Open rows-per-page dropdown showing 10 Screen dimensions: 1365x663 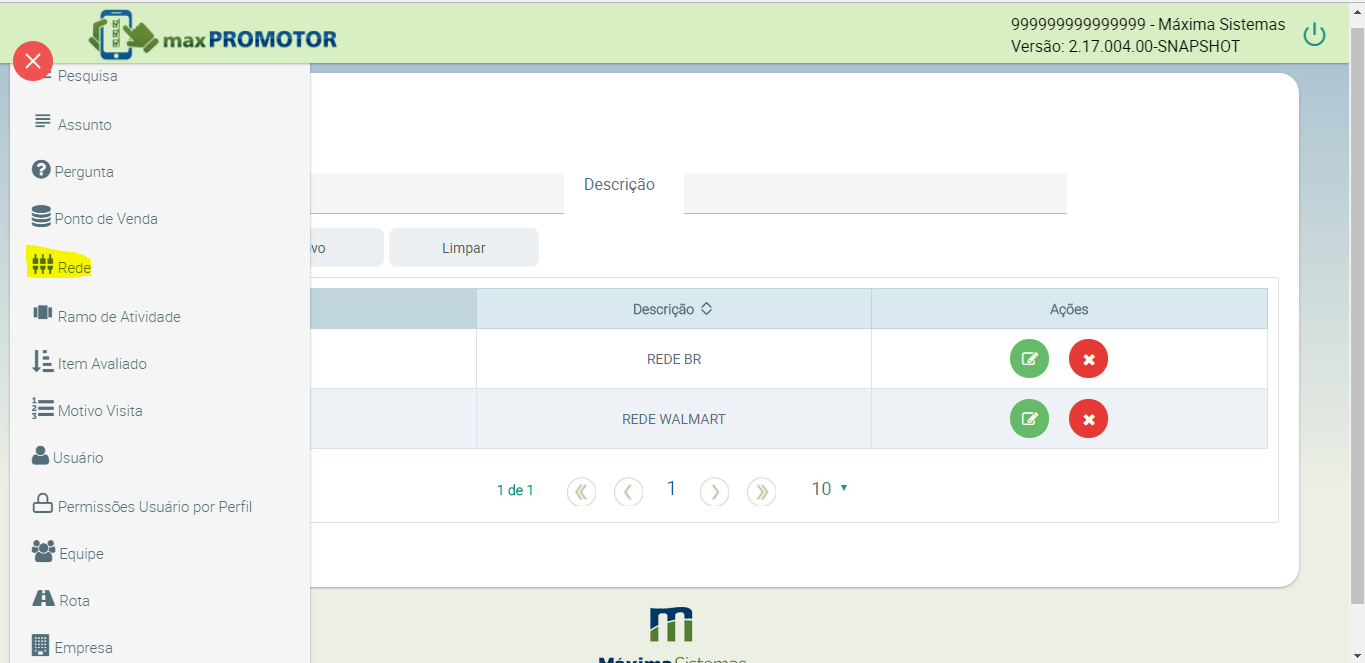point(829,489)
